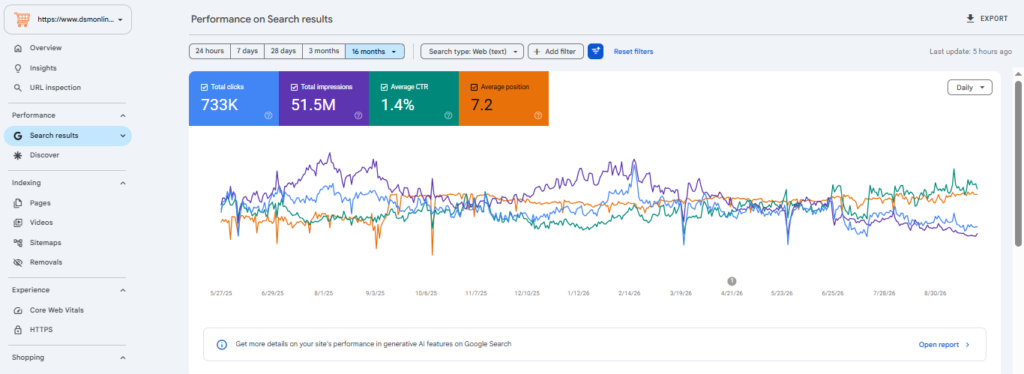The height and width of the screenshot is (374, 1024).
Task: Click the 7.2 Average position card
Action: [504, 99]
